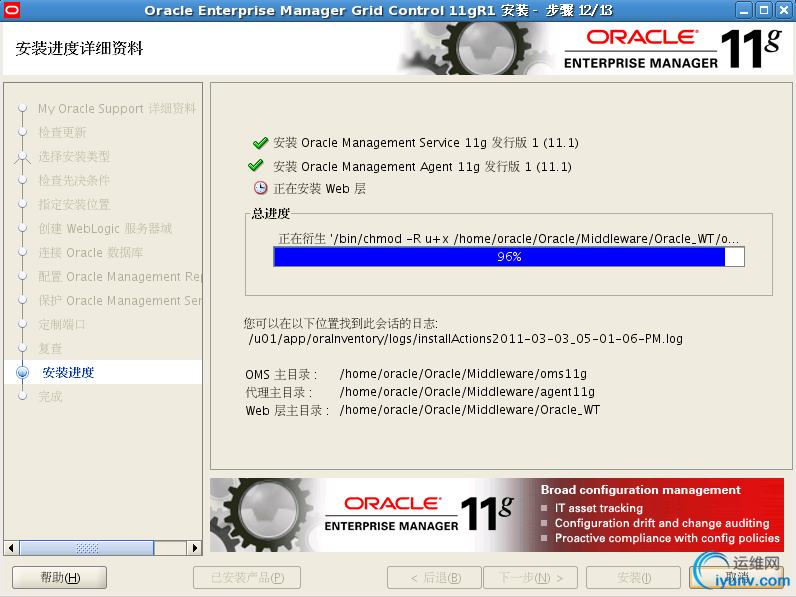
Task: Click the step bullet for 检查更新
Action: [22, 132]
